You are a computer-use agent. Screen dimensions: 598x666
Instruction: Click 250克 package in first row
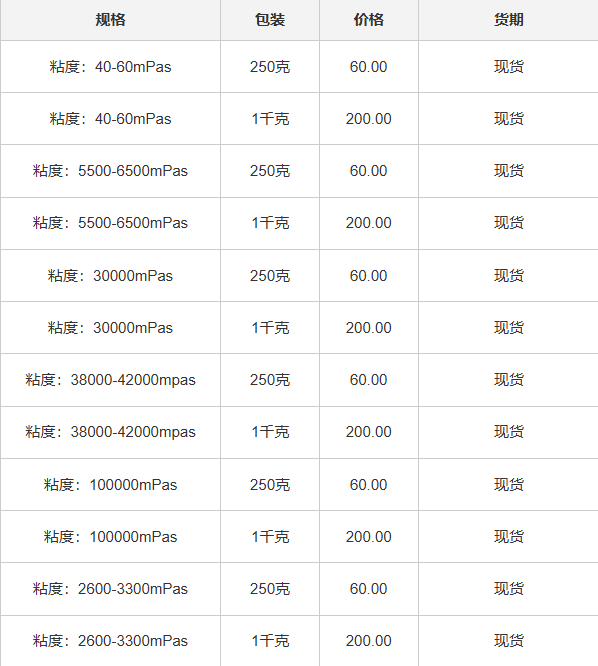(x=270, y=67)
